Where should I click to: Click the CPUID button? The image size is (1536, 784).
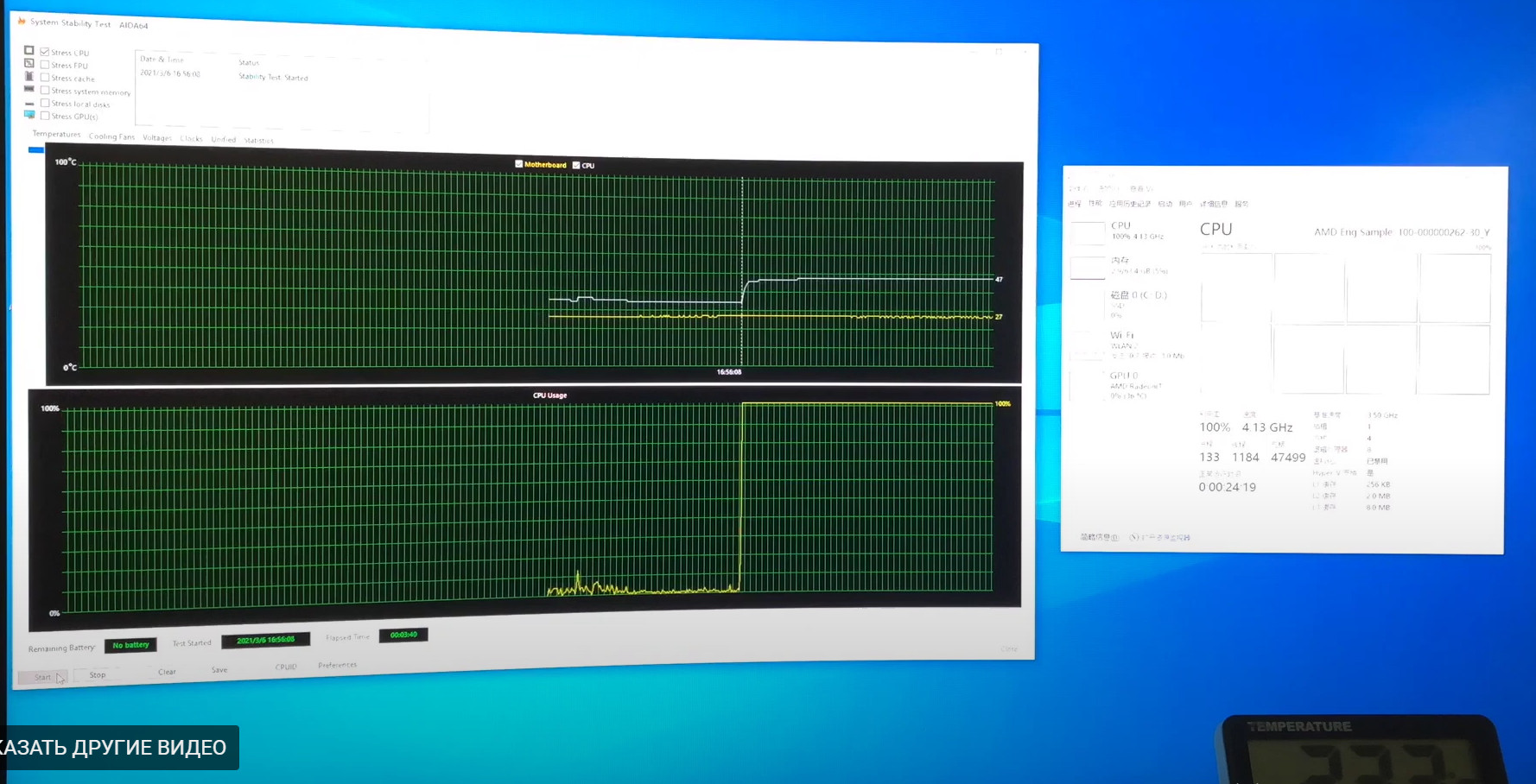click(x=286, y=667)
